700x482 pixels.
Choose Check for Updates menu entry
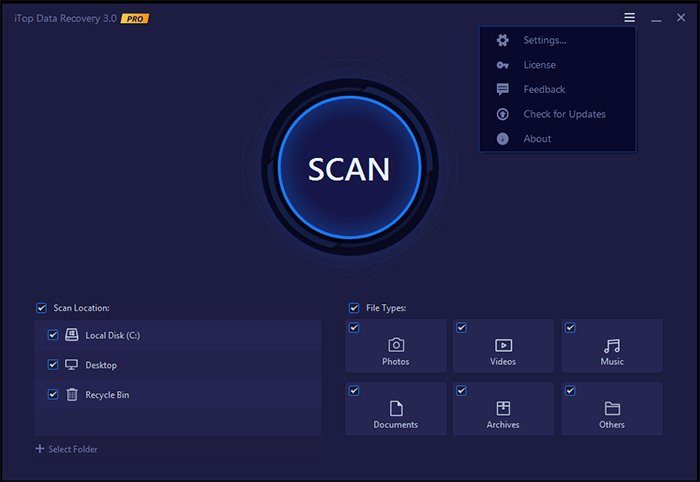[564, 114]
